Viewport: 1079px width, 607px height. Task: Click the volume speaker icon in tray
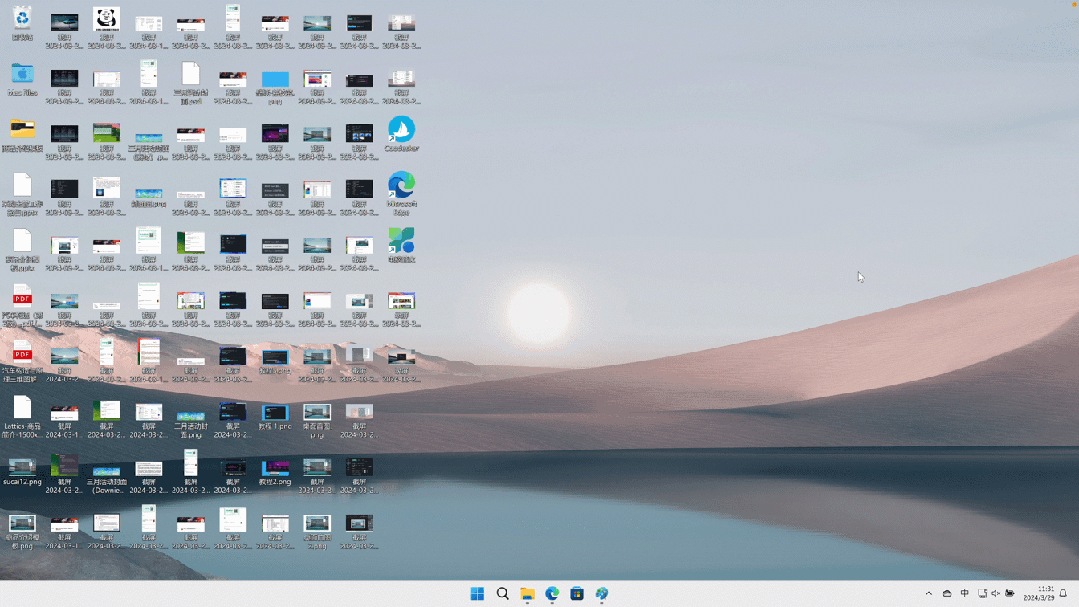[995, 594]
